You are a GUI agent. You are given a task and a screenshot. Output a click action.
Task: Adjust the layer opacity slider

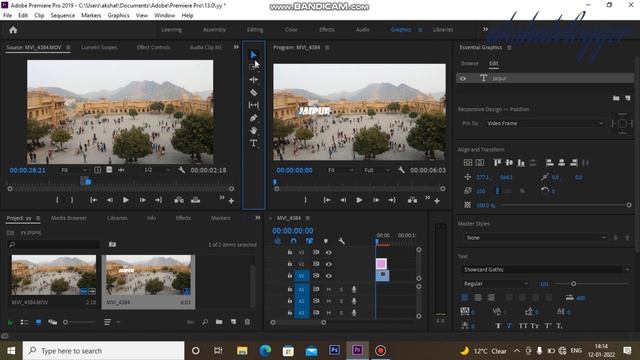pyautogui.click(x=629, y=205)
